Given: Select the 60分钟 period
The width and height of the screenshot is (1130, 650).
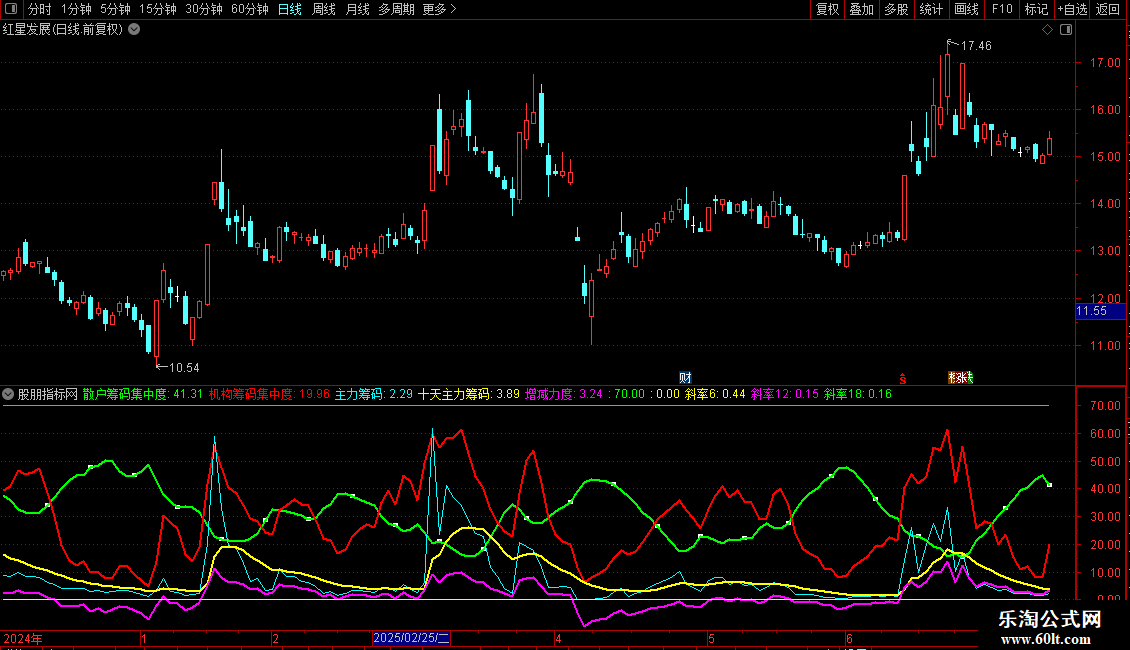Looking at the screenshot, I should [250, 9].
